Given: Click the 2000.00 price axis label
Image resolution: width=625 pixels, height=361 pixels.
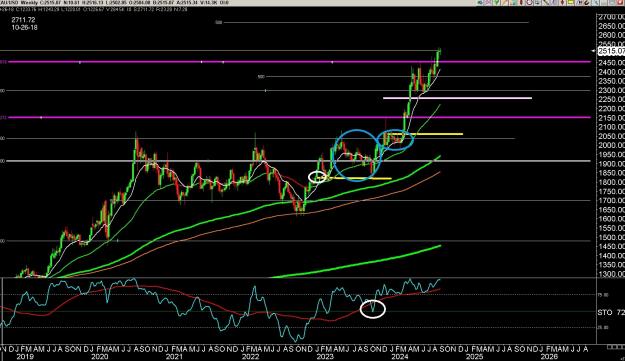Looking at the screenshot, I should click(x=611, y=145).
